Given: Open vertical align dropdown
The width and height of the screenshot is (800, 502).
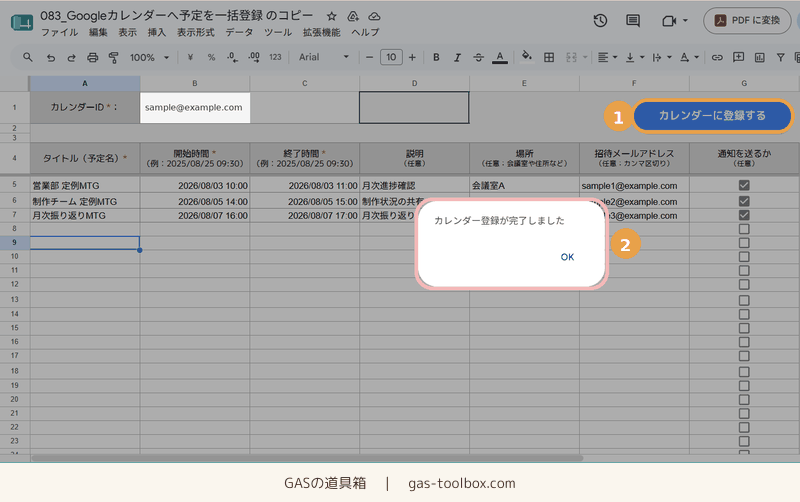Looking at the screenshot, I should click(x=635, y=57).
